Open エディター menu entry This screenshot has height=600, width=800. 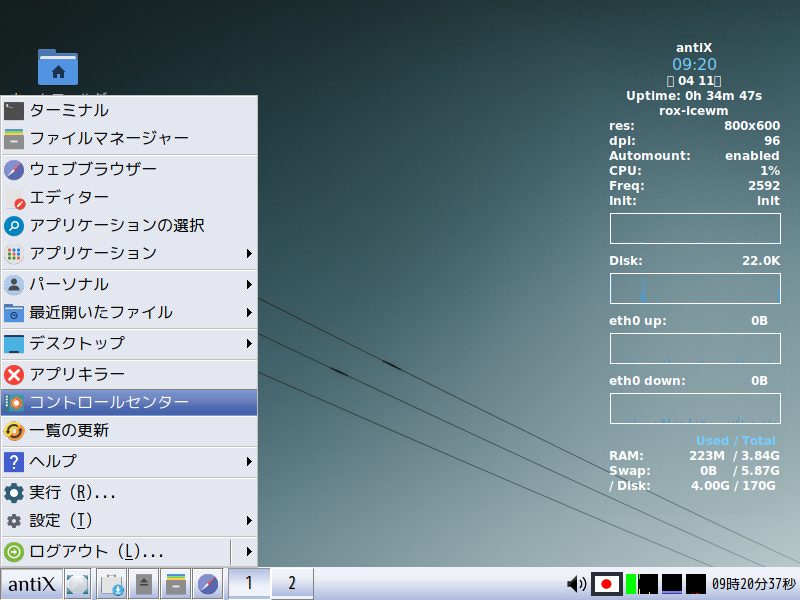coord(129,197)
